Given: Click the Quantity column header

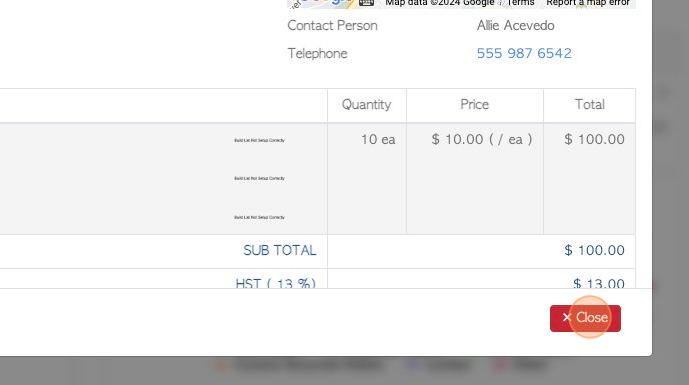Looking at the screenshot, I should pyautogui.click(x=366, y=105).
